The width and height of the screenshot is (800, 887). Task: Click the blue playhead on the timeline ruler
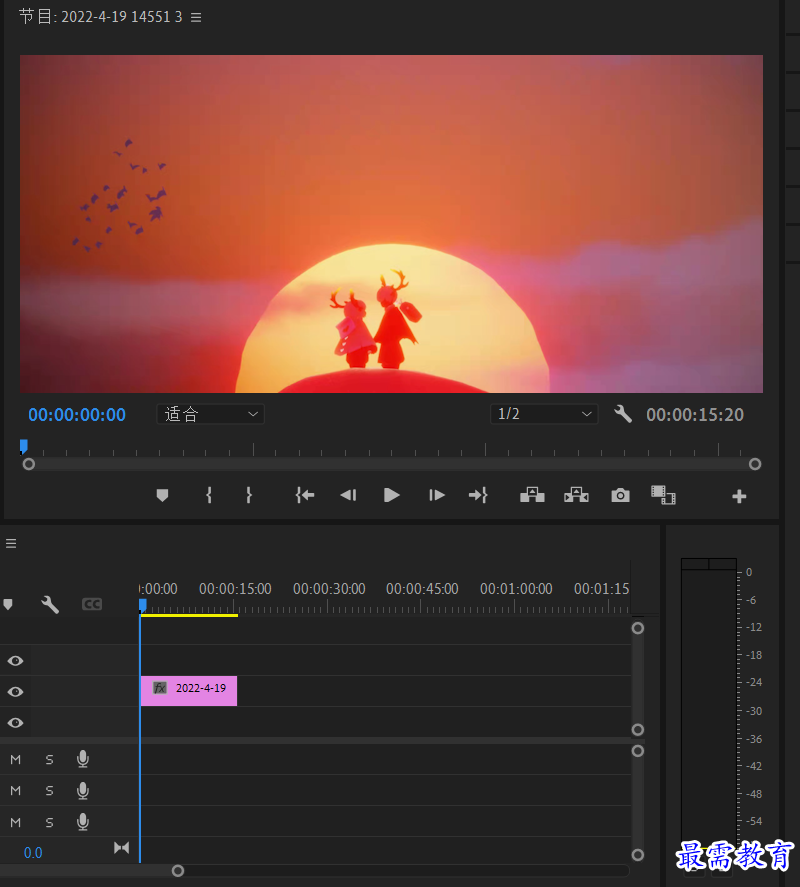tap(143, 606)
